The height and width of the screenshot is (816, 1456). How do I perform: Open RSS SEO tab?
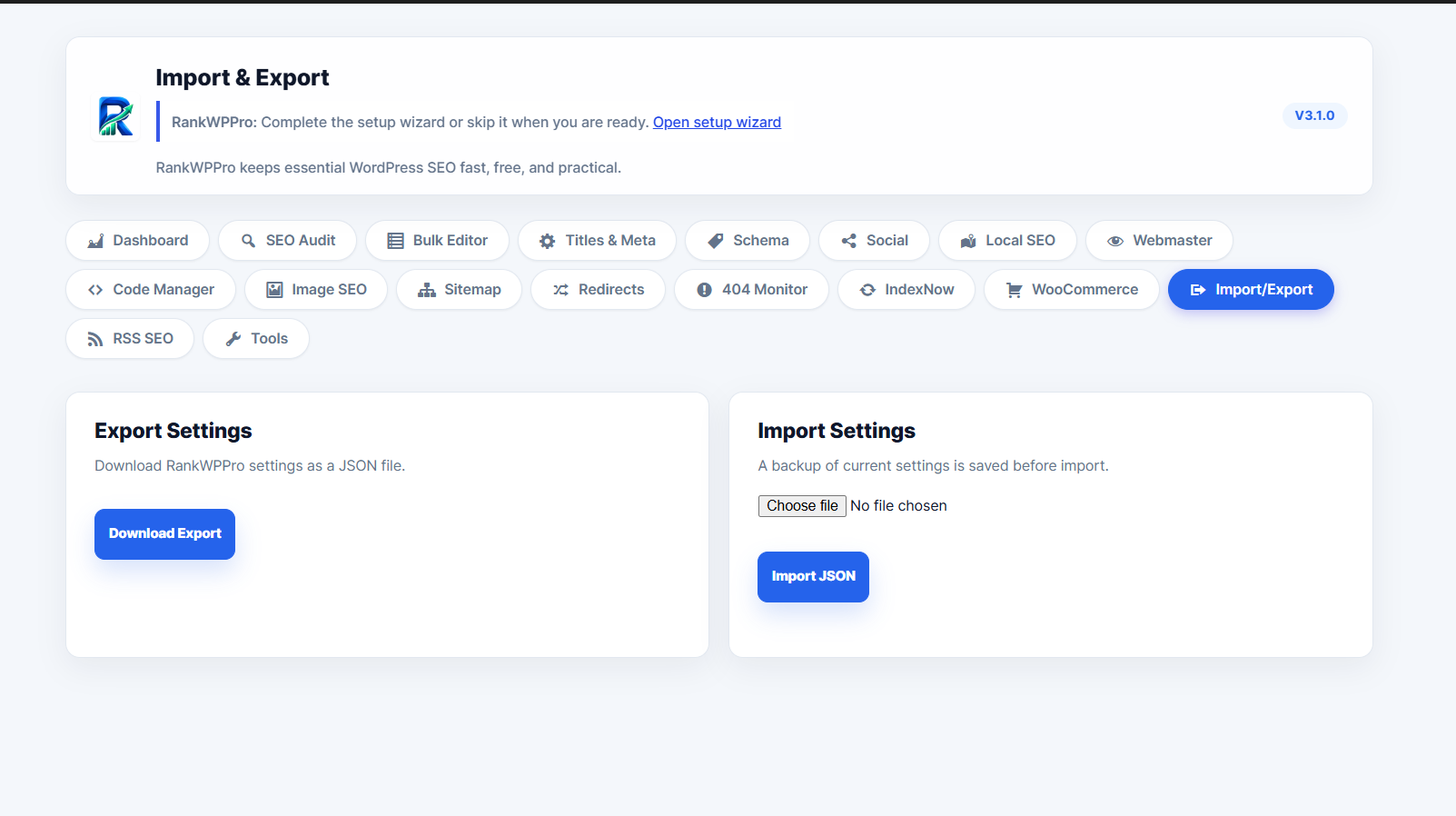coord(130,339)
